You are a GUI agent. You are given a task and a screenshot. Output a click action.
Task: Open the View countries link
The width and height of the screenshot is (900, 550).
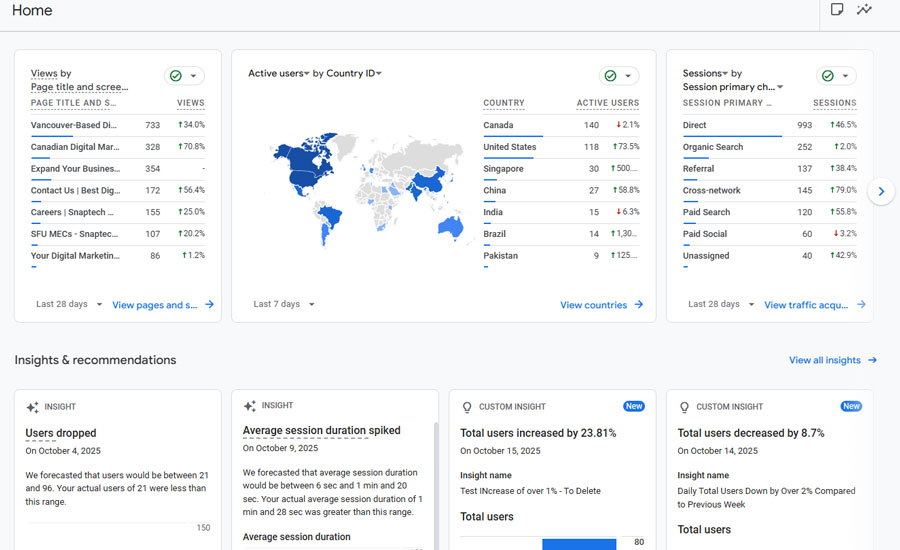tap(593, 305)
